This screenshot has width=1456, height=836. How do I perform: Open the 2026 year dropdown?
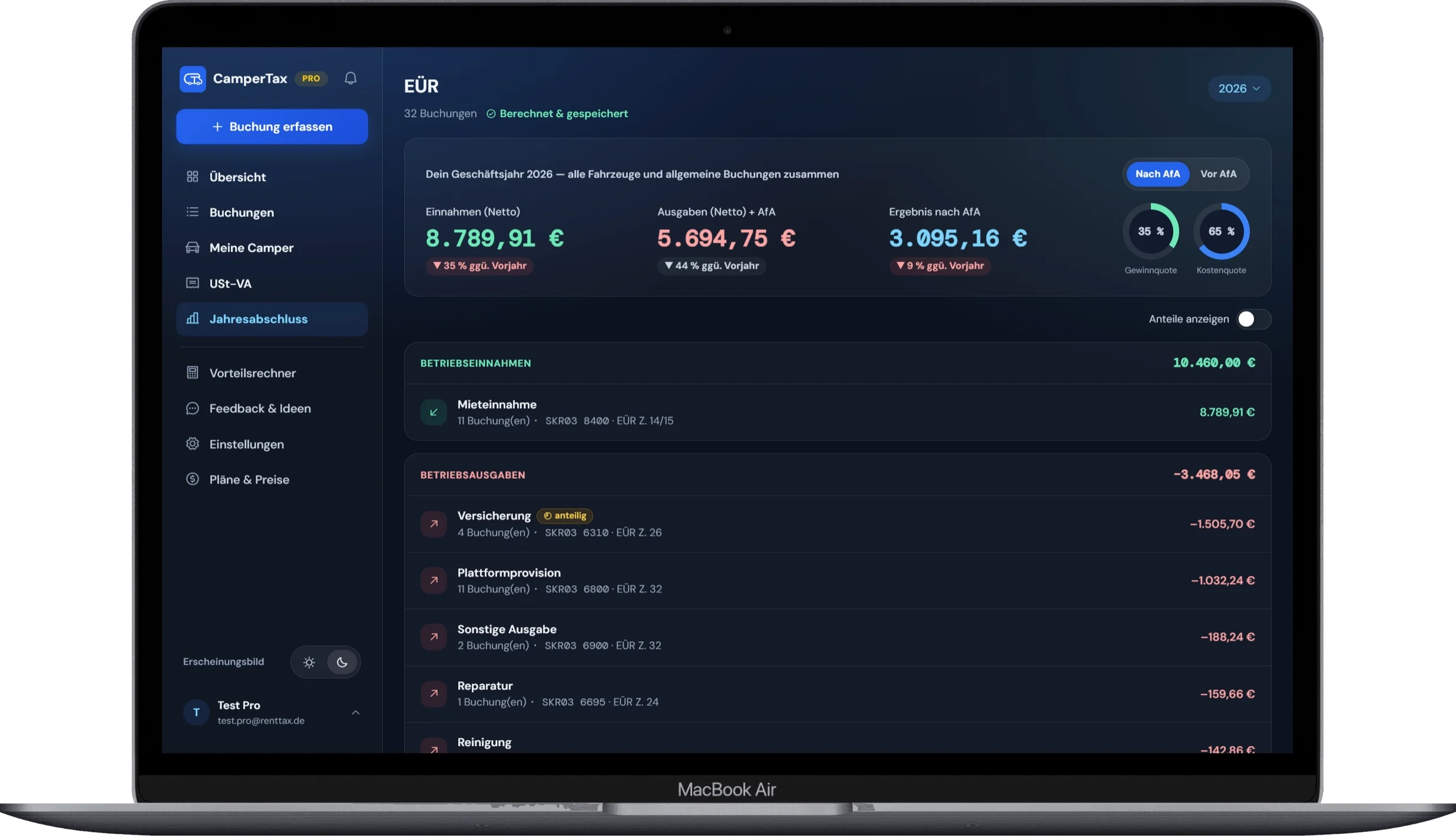tap(1239, 88)
